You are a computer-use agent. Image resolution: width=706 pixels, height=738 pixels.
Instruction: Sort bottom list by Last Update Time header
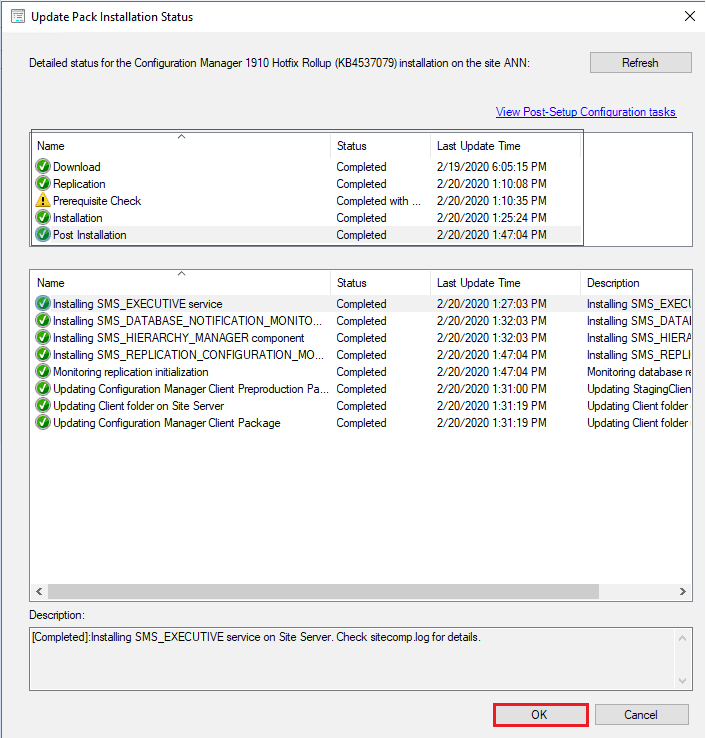[505, 283]
